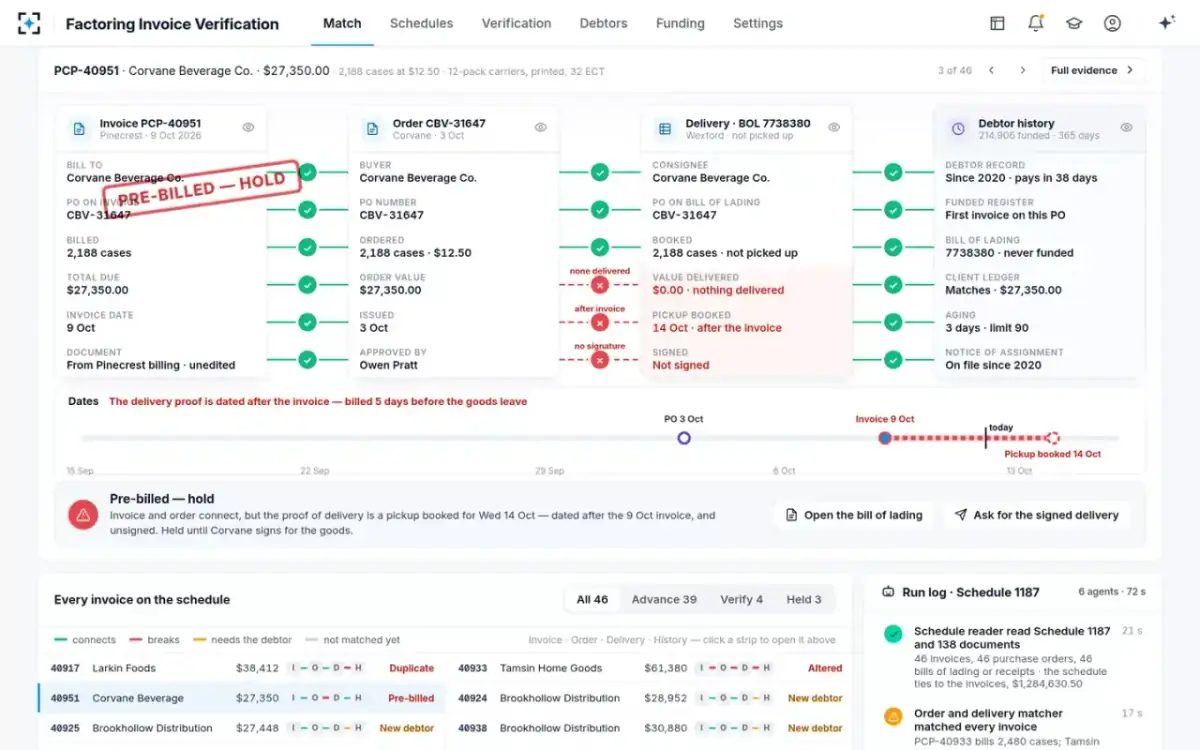Click green check linking Booked and Bill of lading

point(893,248)
